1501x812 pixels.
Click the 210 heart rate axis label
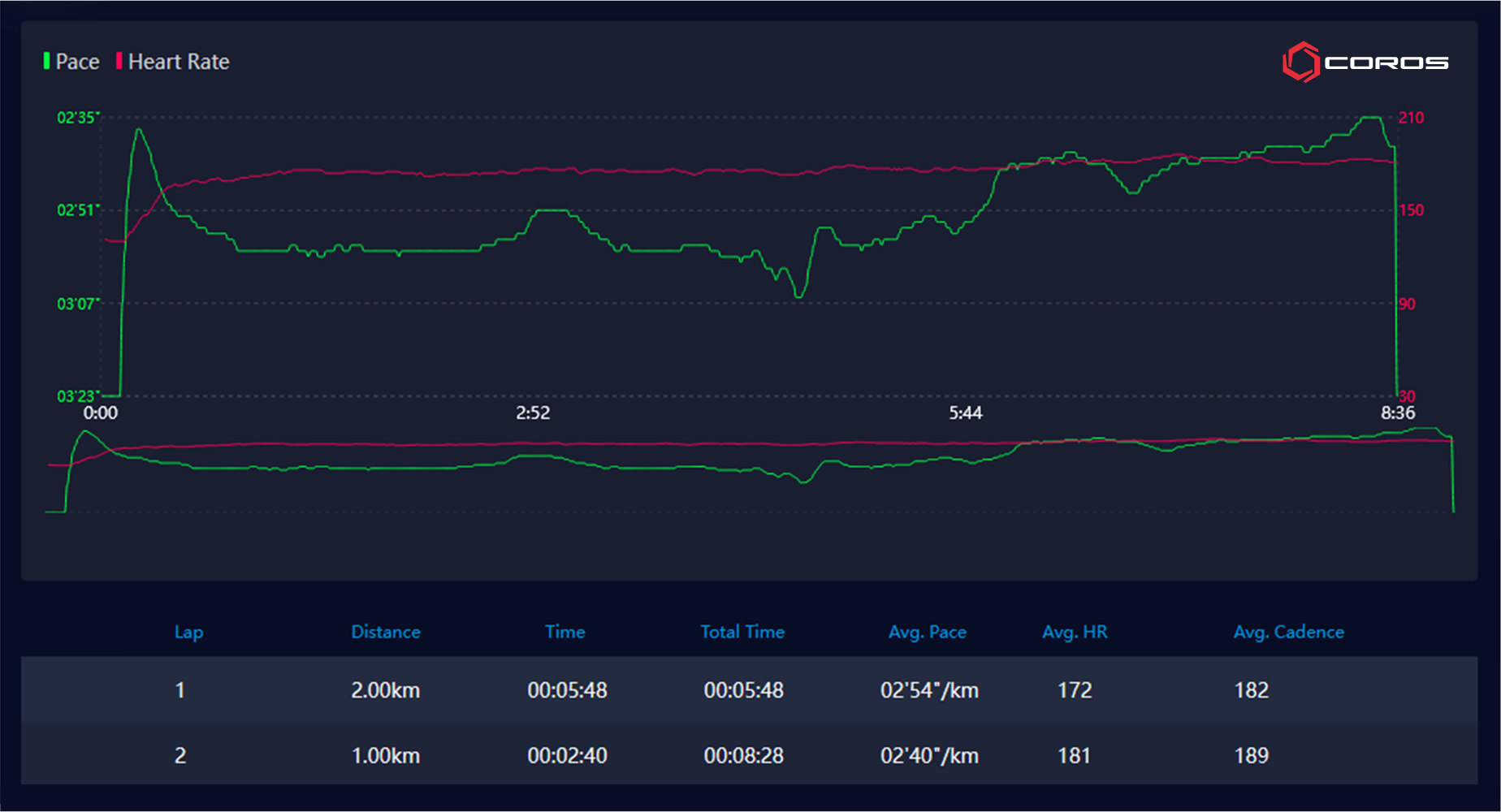pos(1410,118)
